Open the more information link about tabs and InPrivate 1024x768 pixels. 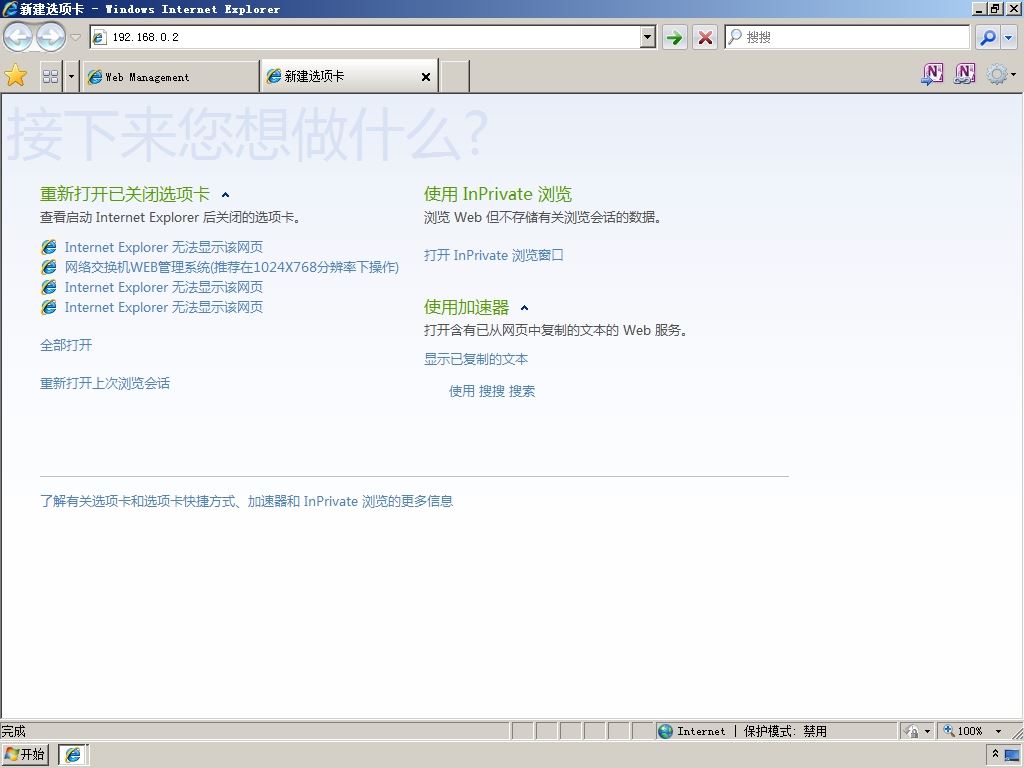(246, 501)
